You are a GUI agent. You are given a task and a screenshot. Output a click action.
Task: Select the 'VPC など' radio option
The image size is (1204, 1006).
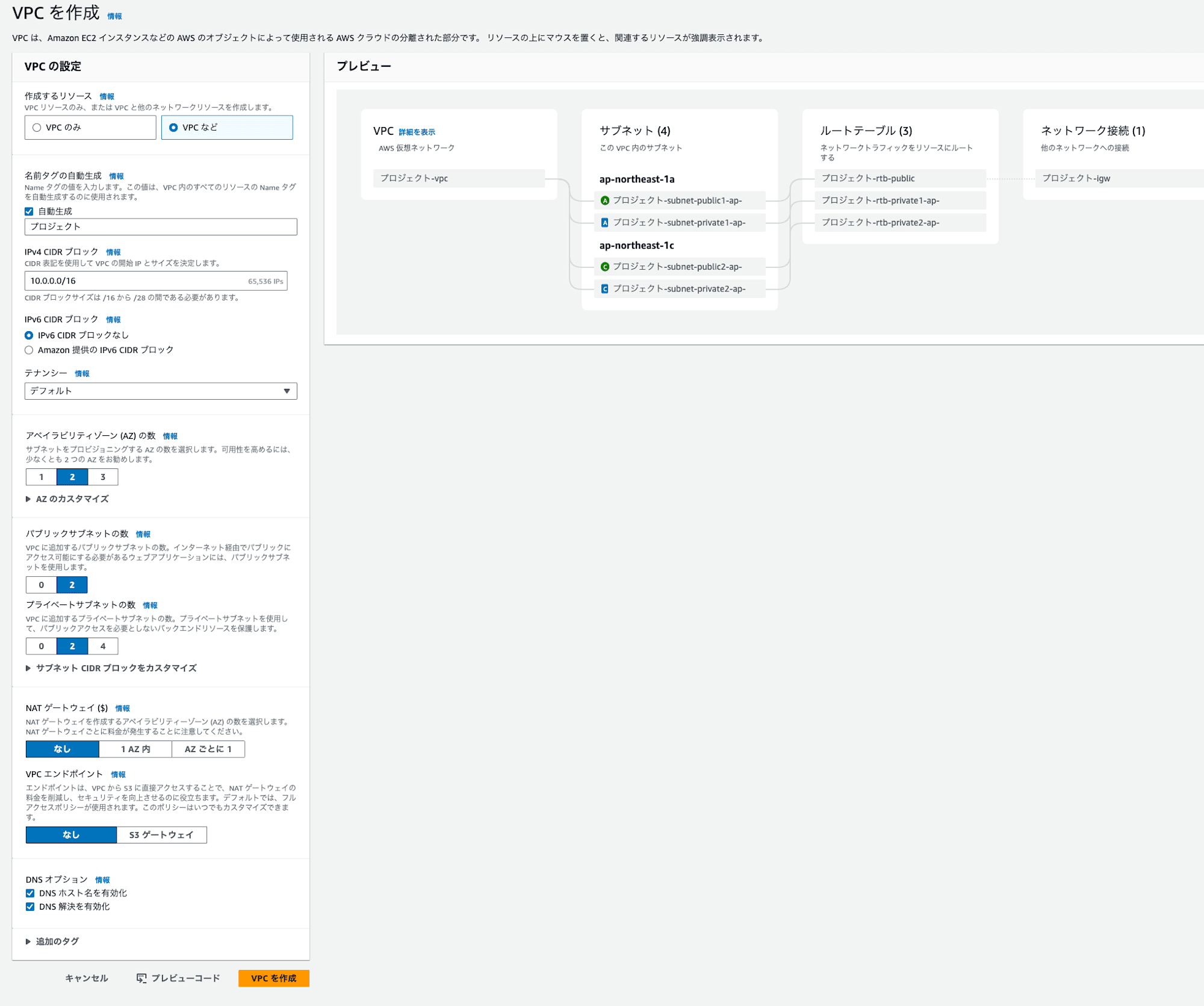click(227, 128)
